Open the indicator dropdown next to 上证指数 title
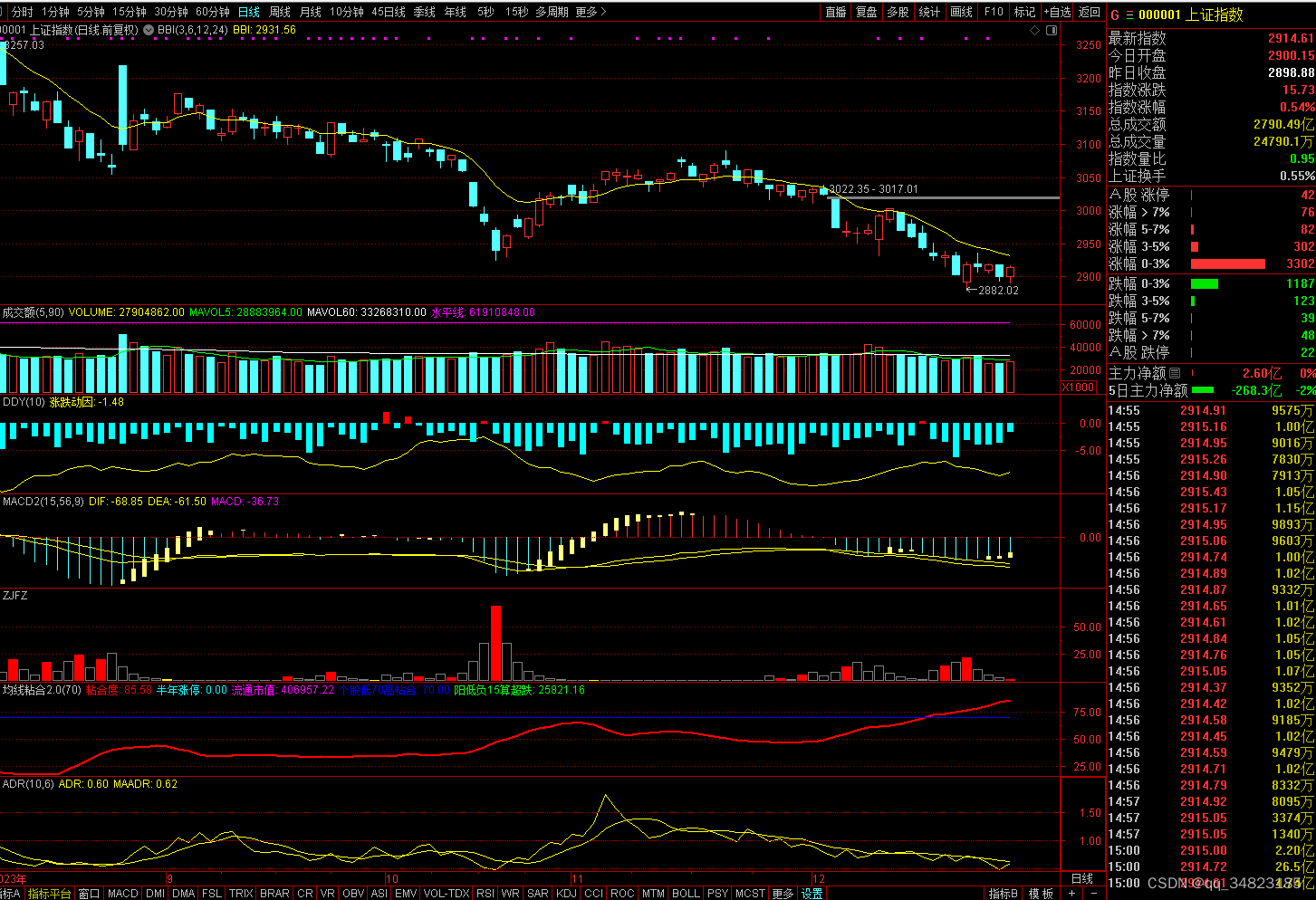Image resolution: width=1316 pixels, height=900 pixels. pos(150,30)
